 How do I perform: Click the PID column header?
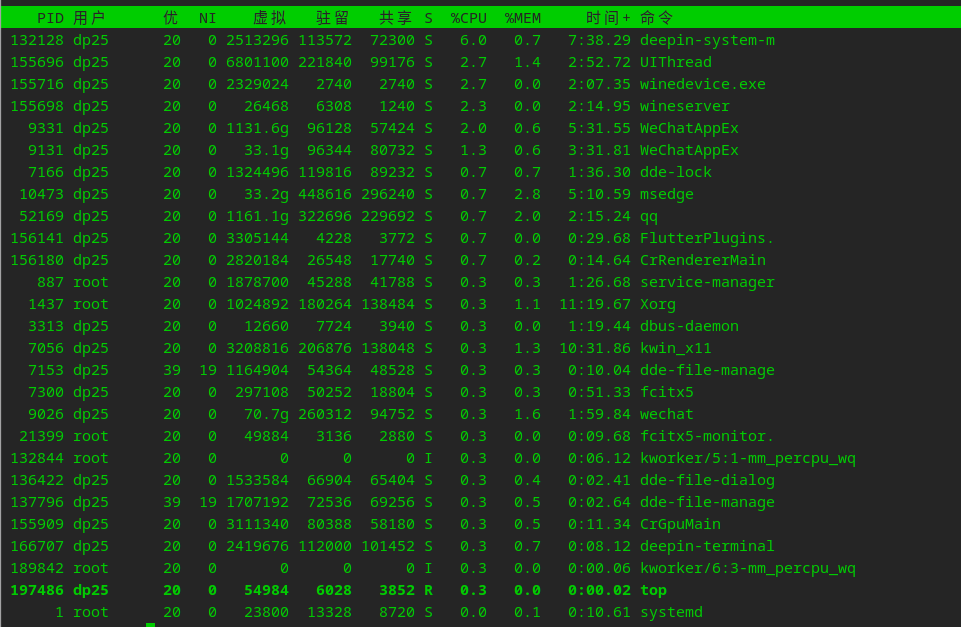click(50, 18)
